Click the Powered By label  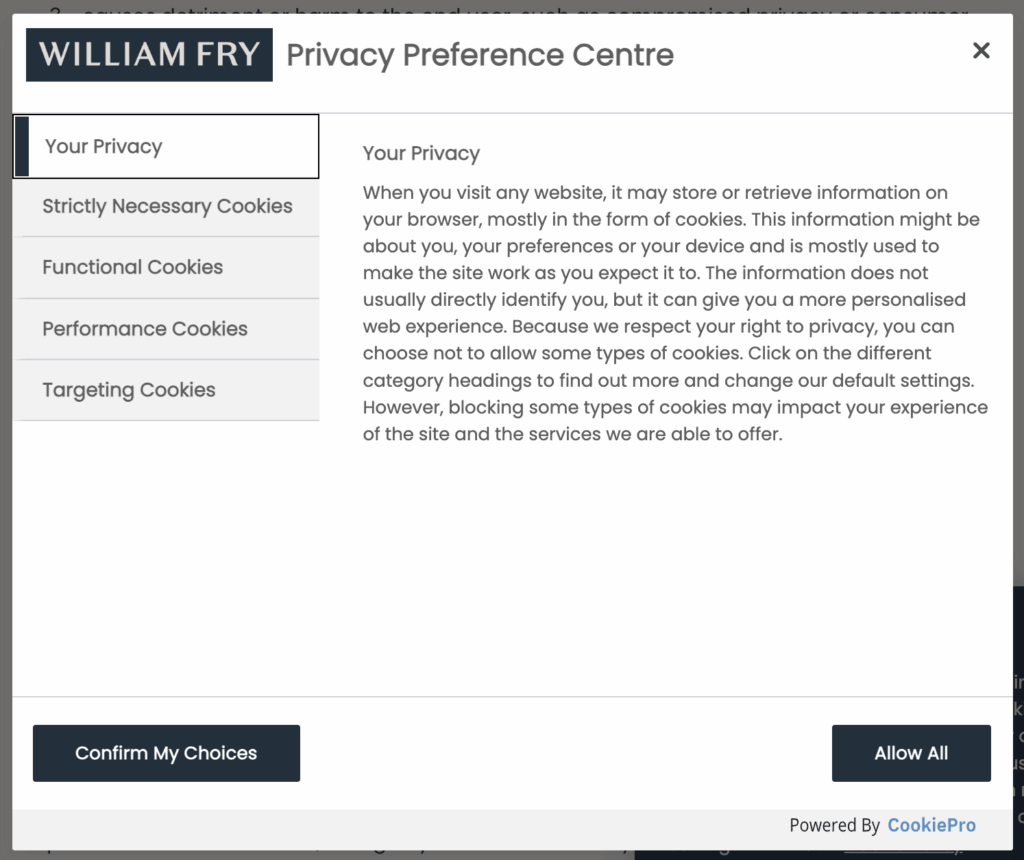[x=836, y=825]
